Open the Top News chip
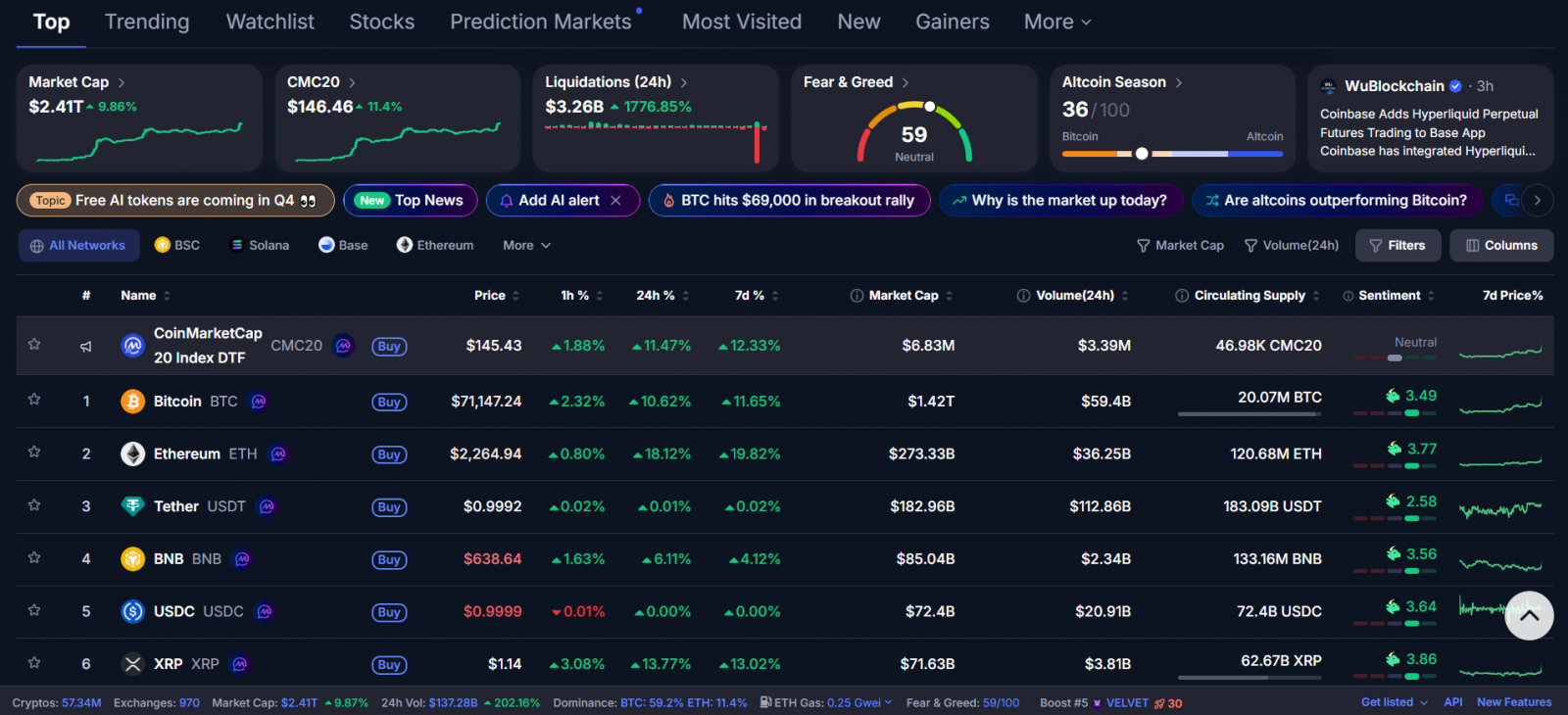 (411, 201)
